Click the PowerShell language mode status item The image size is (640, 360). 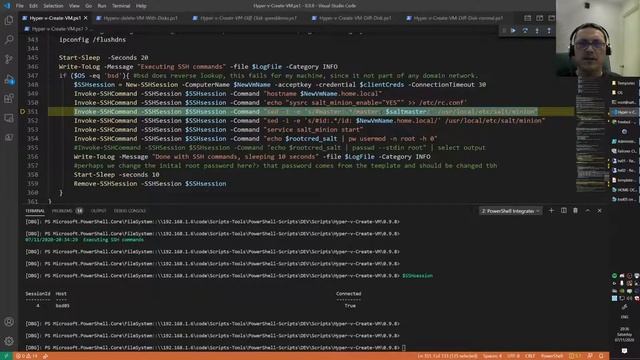552,356
